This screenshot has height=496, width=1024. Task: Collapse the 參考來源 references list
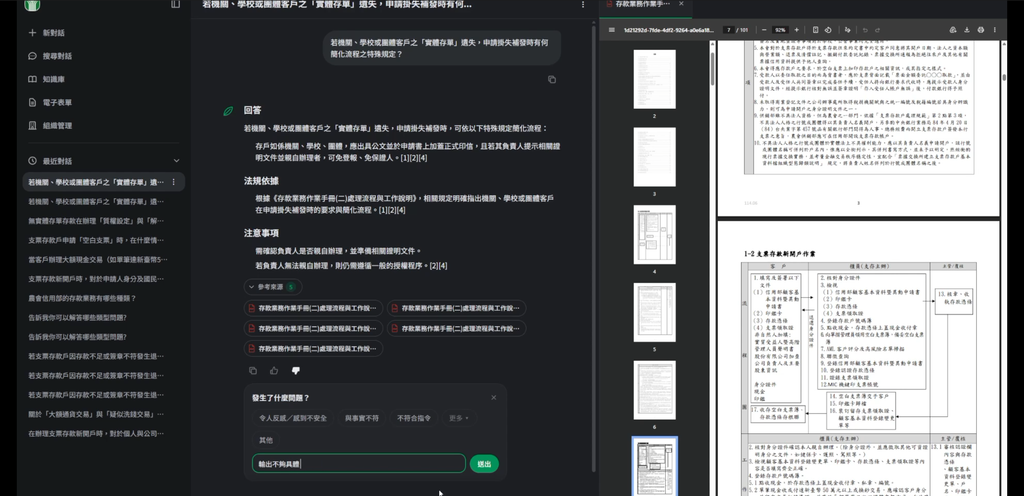pyautogui.click(x=272, y=287)
